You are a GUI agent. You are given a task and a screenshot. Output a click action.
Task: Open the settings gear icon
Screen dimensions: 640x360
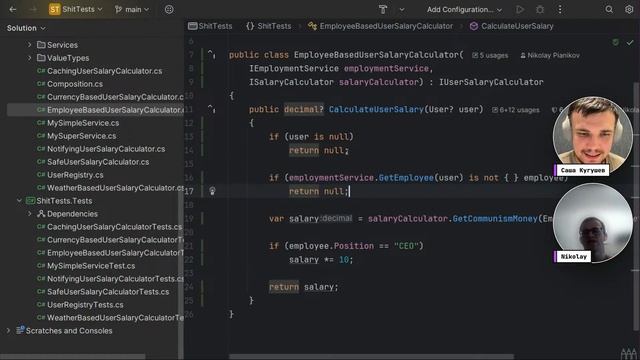[629, 9]
